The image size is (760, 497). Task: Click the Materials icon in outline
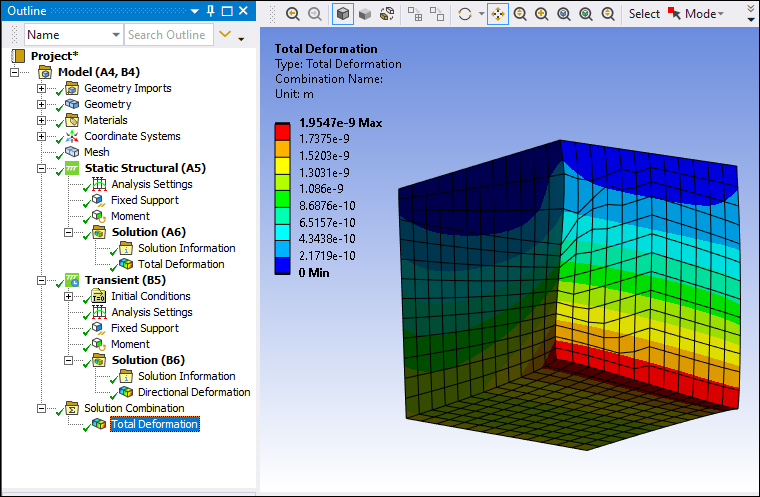click(x=72, y=120)
